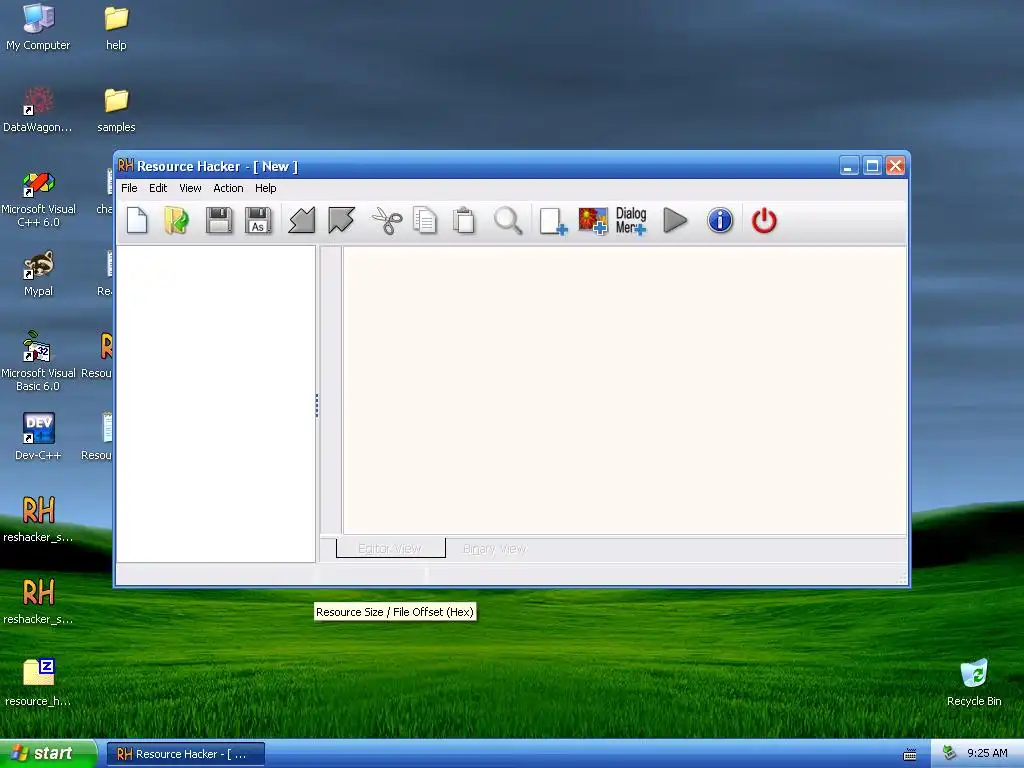Click the keyboard icon in the taskbar
The image size is (1024, 768).
tap(910, 755)
